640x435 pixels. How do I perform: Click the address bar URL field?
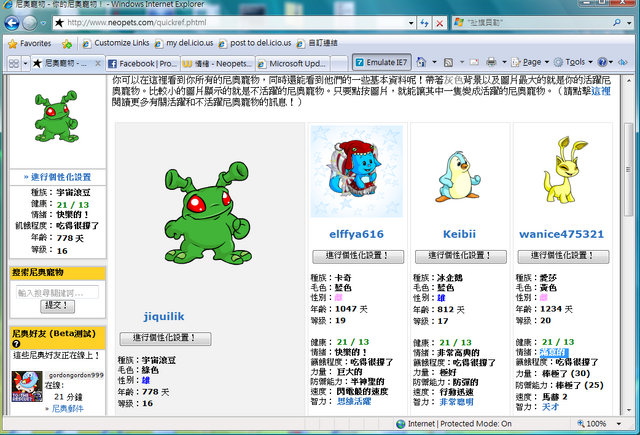tap(231, 23)
